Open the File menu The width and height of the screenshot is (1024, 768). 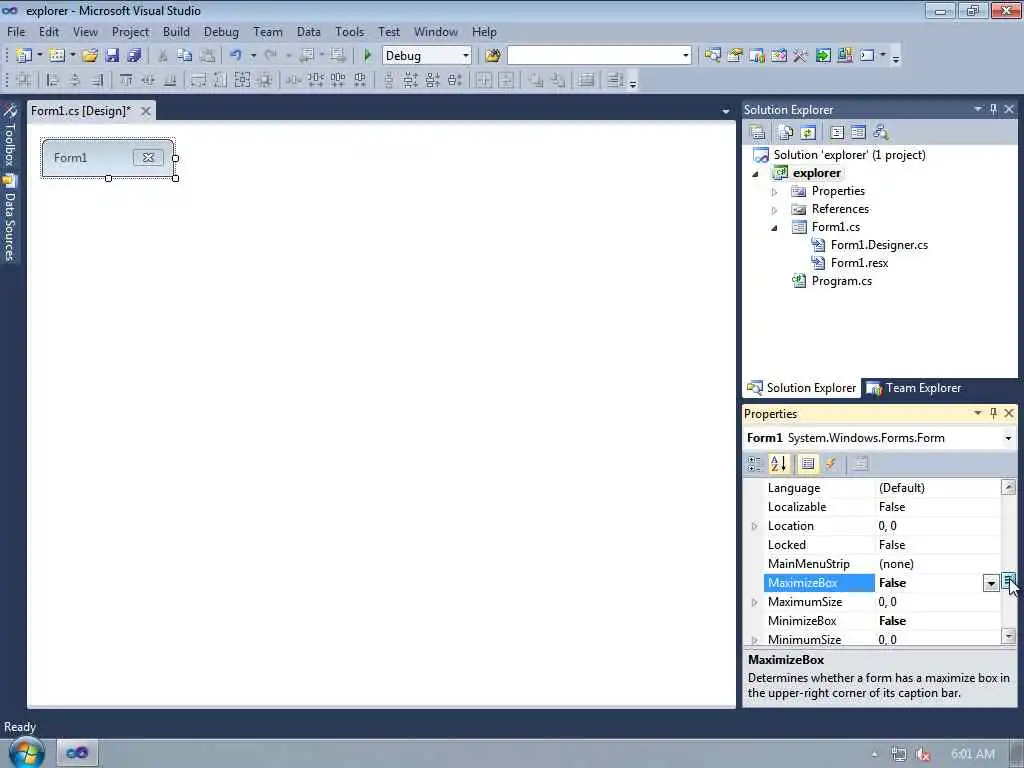point(16,31)
